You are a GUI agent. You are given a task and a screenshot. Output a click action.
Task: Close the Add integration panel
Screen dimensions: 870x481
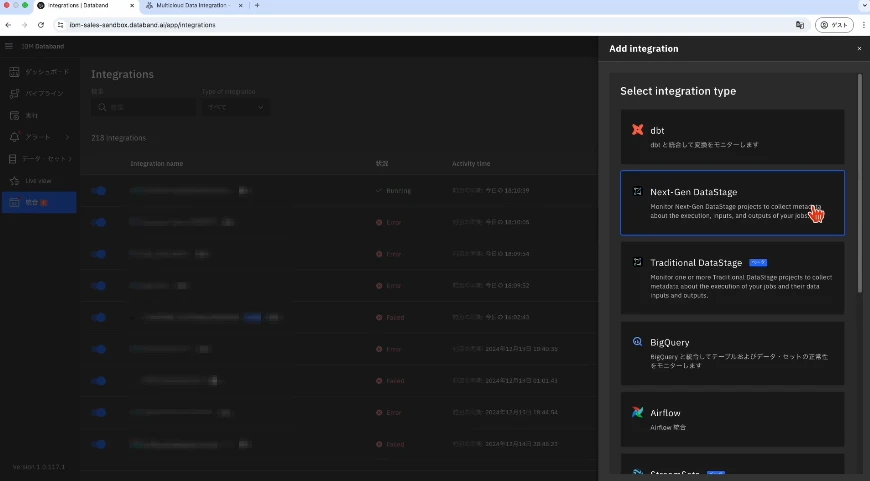pyautogui.click(x=859, y=49)
